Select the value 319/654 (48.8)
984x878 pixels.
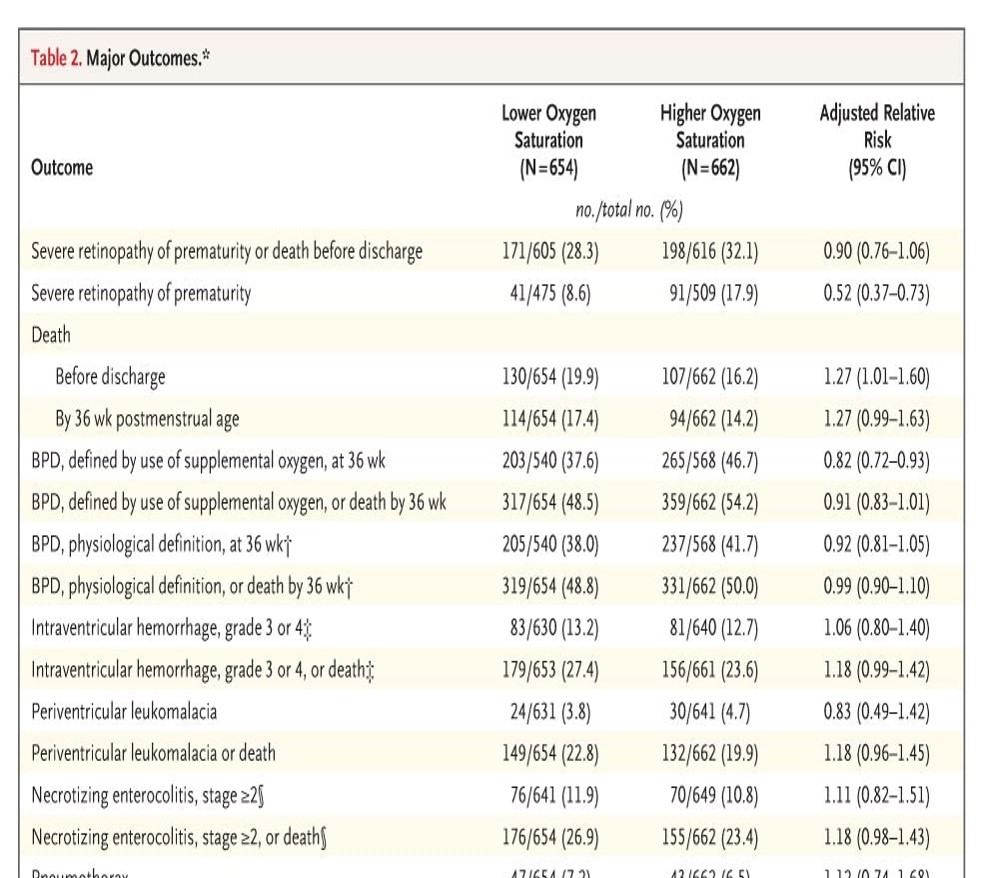point(549,587)
